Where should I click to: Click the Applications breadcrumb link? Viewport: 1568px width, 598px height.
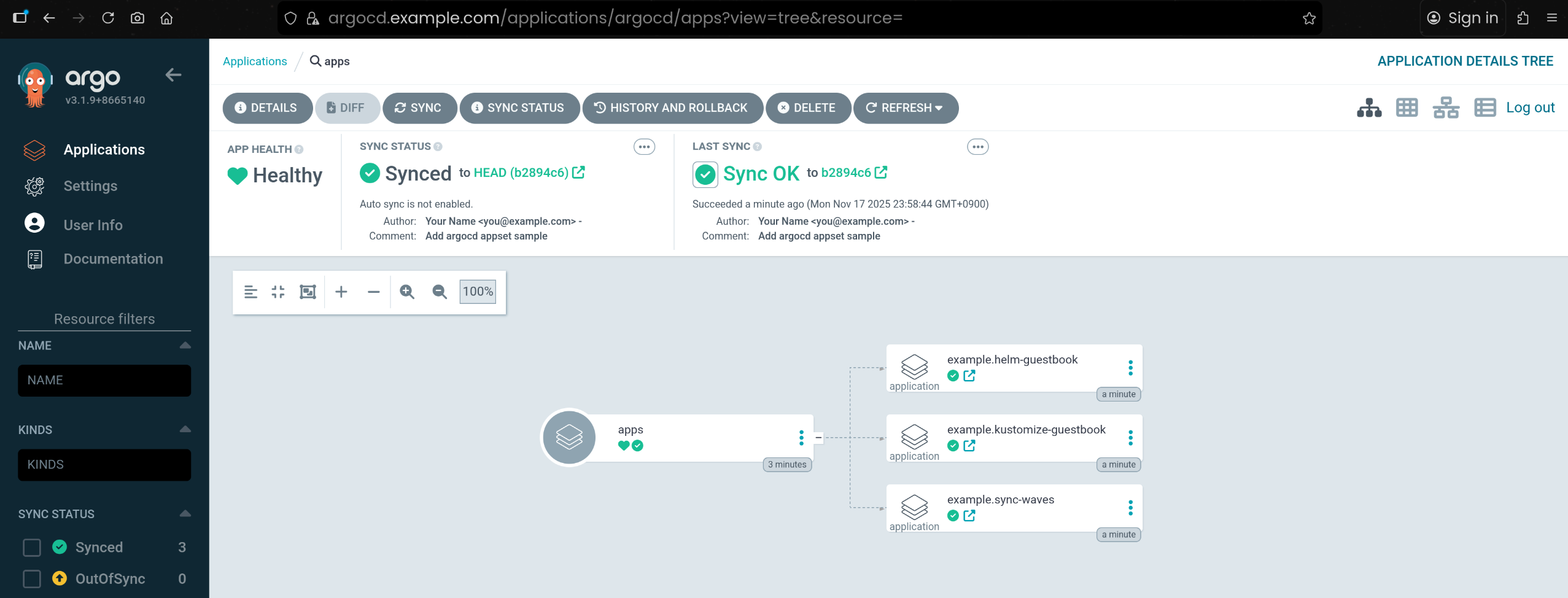255,61
